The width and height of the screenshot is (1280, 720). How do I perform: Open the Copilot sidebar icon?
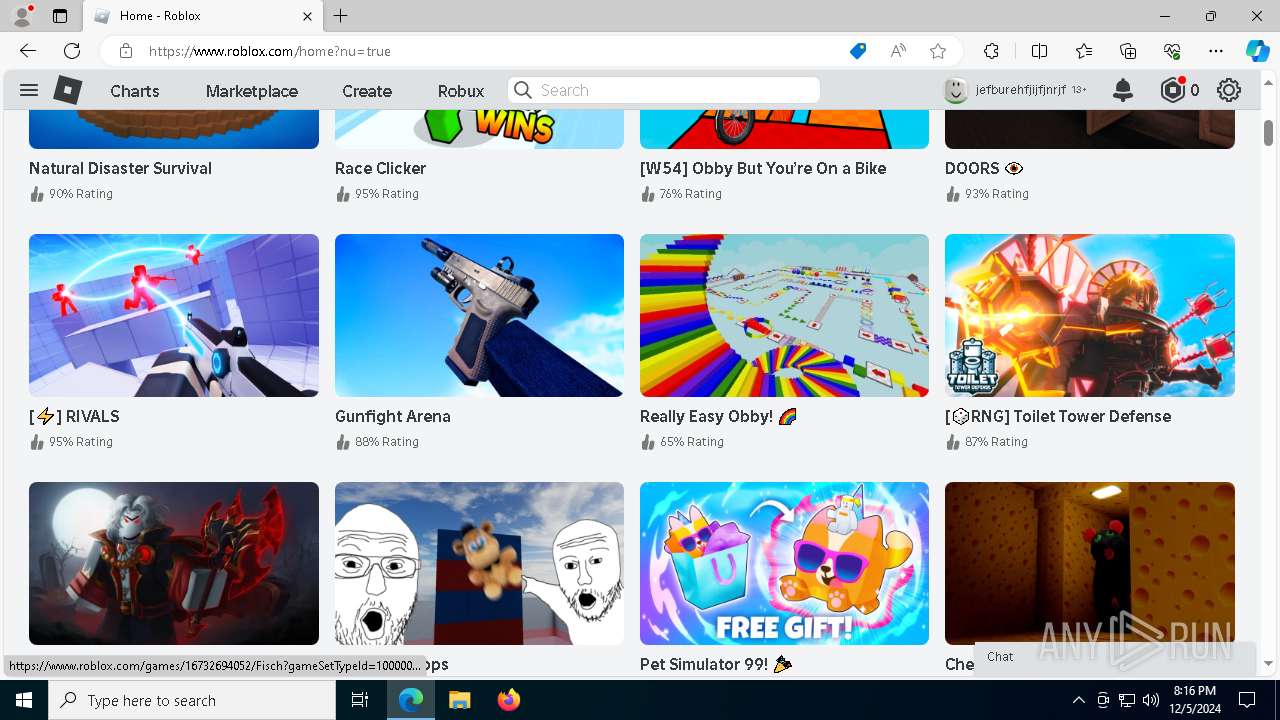pos(1257,51)
